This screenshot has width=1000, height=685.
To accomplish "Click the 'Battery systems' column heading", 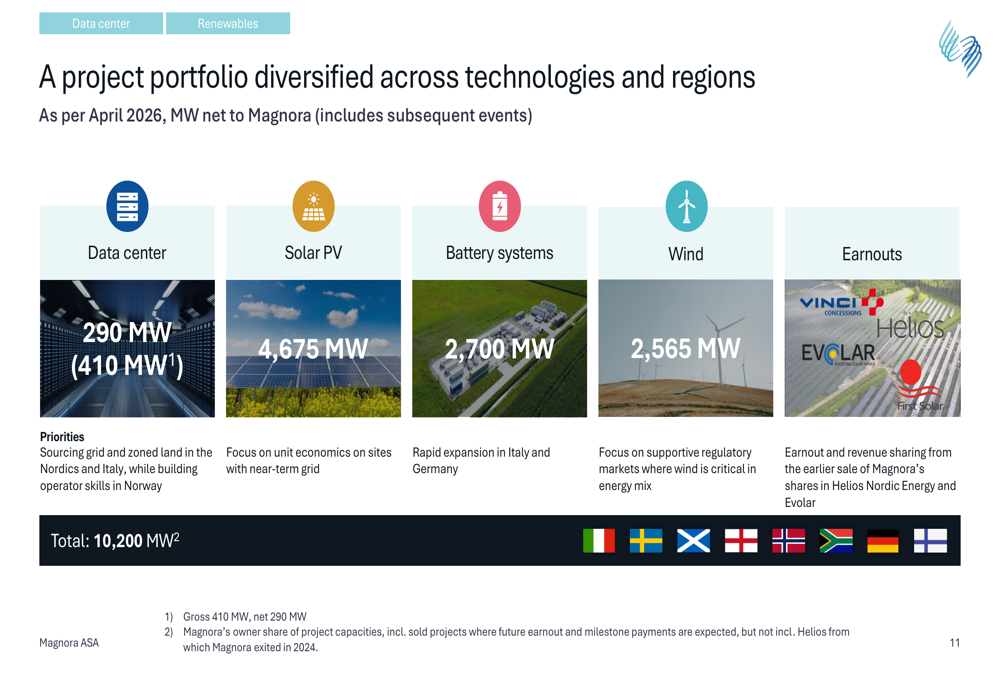I will coord(499,253).
